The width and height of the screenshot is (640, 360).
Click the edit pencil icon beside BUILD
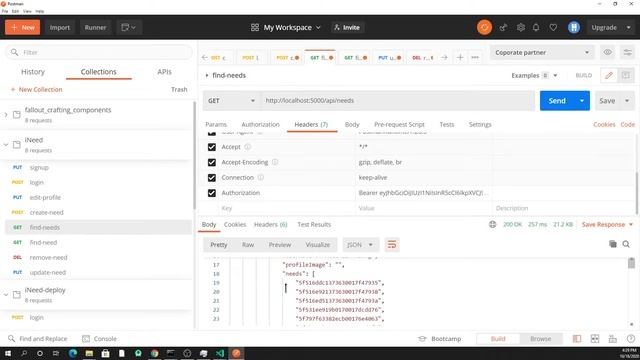[609, 76]
